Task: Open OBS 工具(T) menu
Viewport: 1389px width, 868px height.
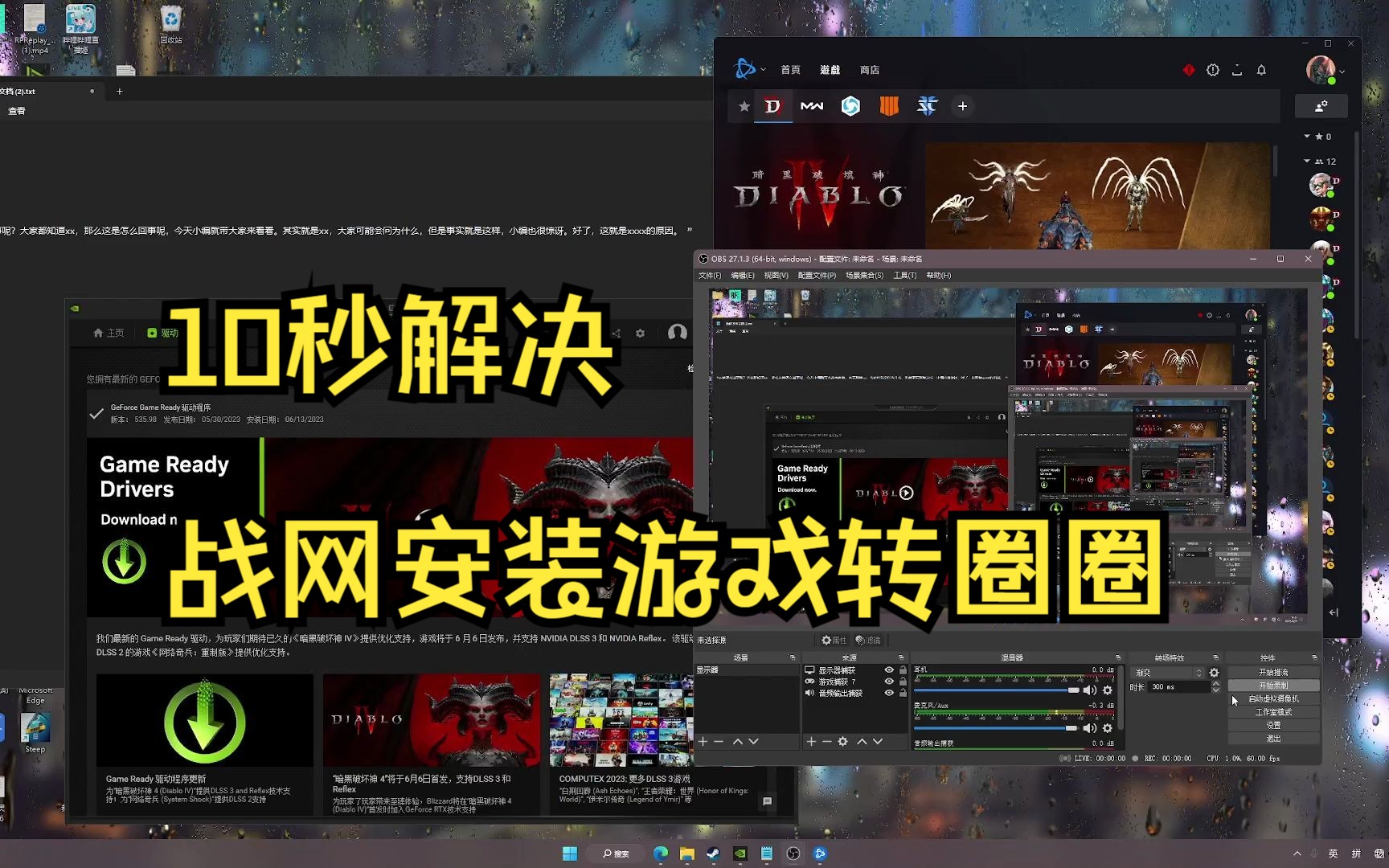Action: (x=904, y=276)
